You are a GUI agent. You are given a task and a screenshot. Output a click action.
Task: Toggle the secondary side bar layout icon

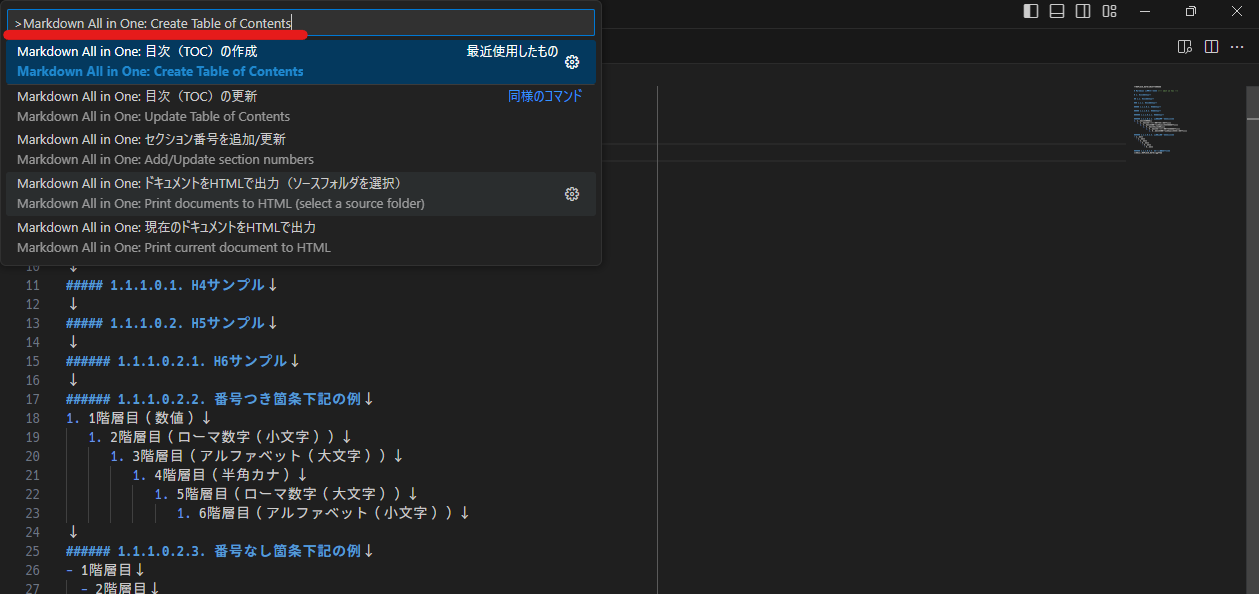click(1083, 11)
